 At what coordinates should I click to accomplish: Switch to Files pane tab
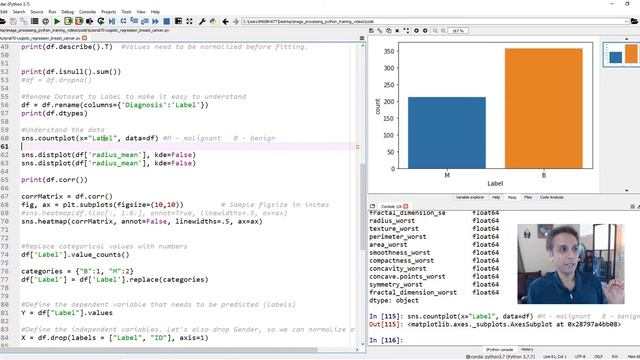point(528,198)
